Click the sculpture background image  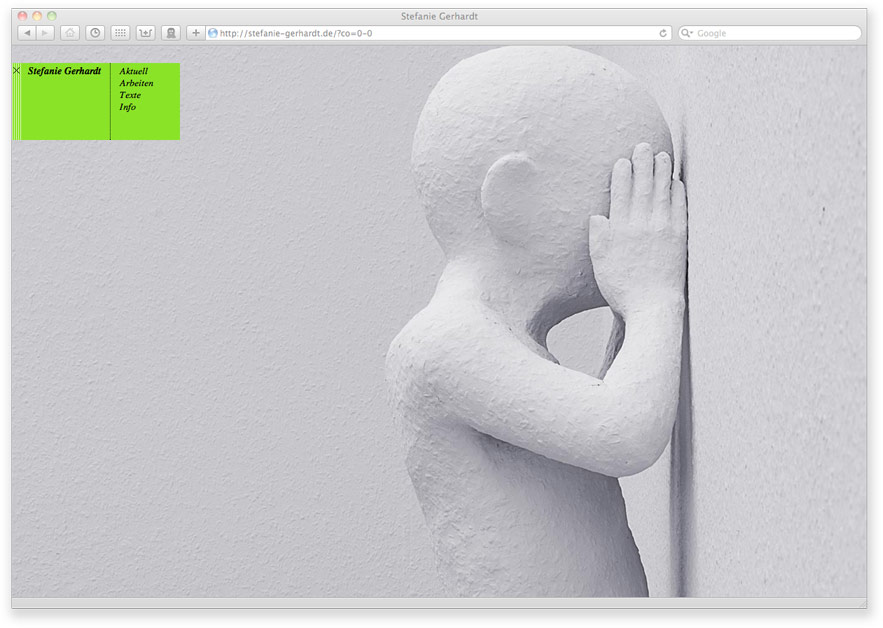click(x=540, y=350)
